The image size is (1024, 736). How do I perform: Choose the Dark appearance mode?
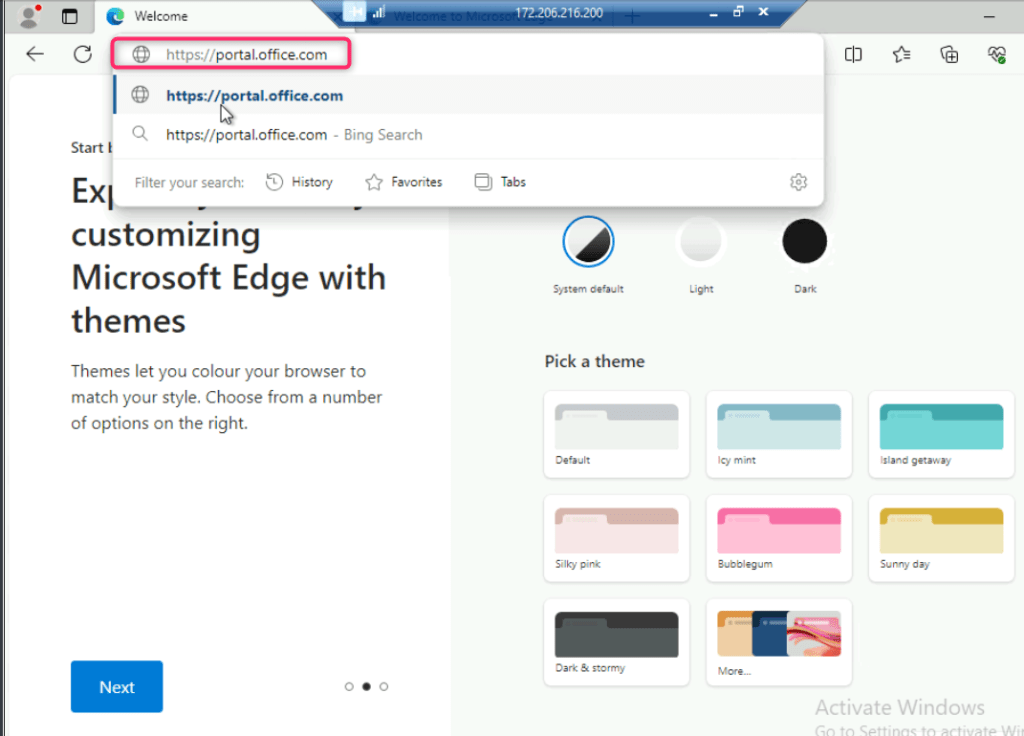[x=804, y=242]
